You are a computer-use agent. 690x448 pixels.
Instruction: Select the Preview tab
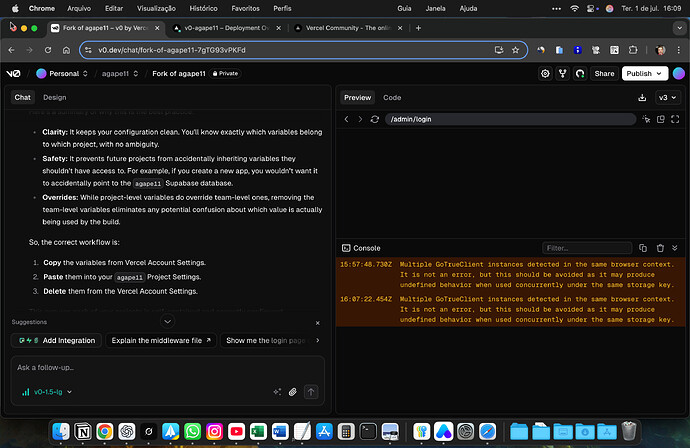pyautogui.click(x=357, y=98)
